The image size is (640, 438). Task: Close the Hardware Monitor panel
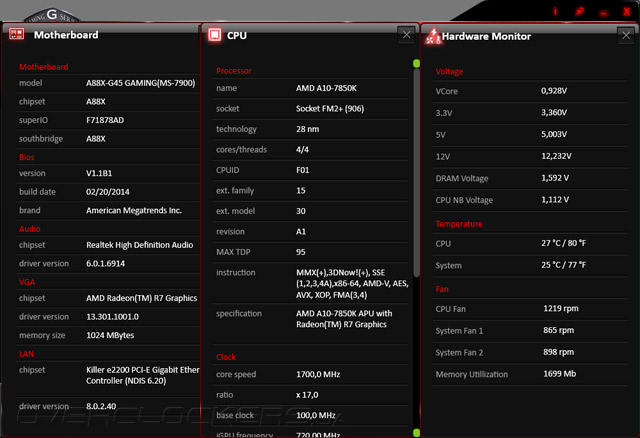(626, 36)
